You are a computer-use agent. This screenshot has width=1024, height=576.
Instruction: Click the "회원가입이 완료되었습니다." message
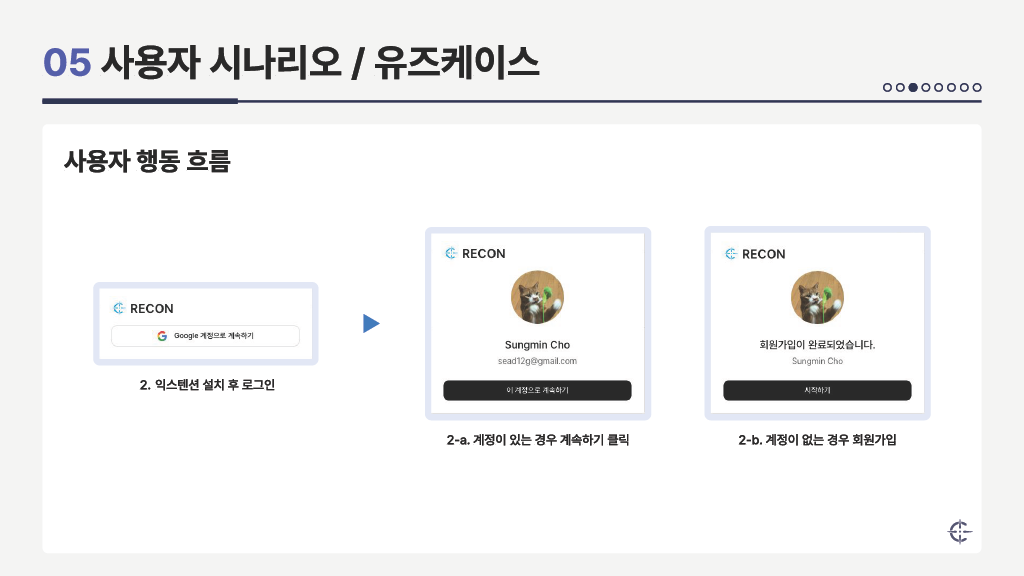click(x=817, y=345)
